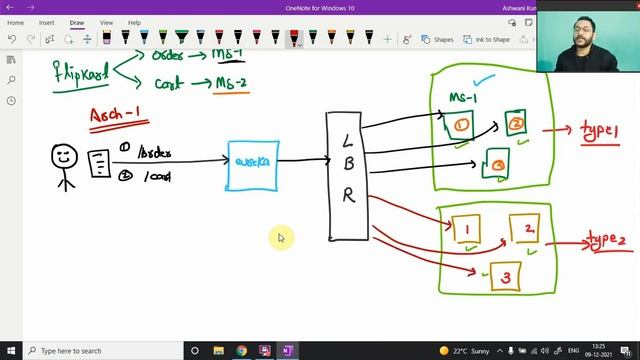The width and height of the screenshot is (640, 360).
Task: Open the Windows Start menu
Action: click(x=11, y=351)
